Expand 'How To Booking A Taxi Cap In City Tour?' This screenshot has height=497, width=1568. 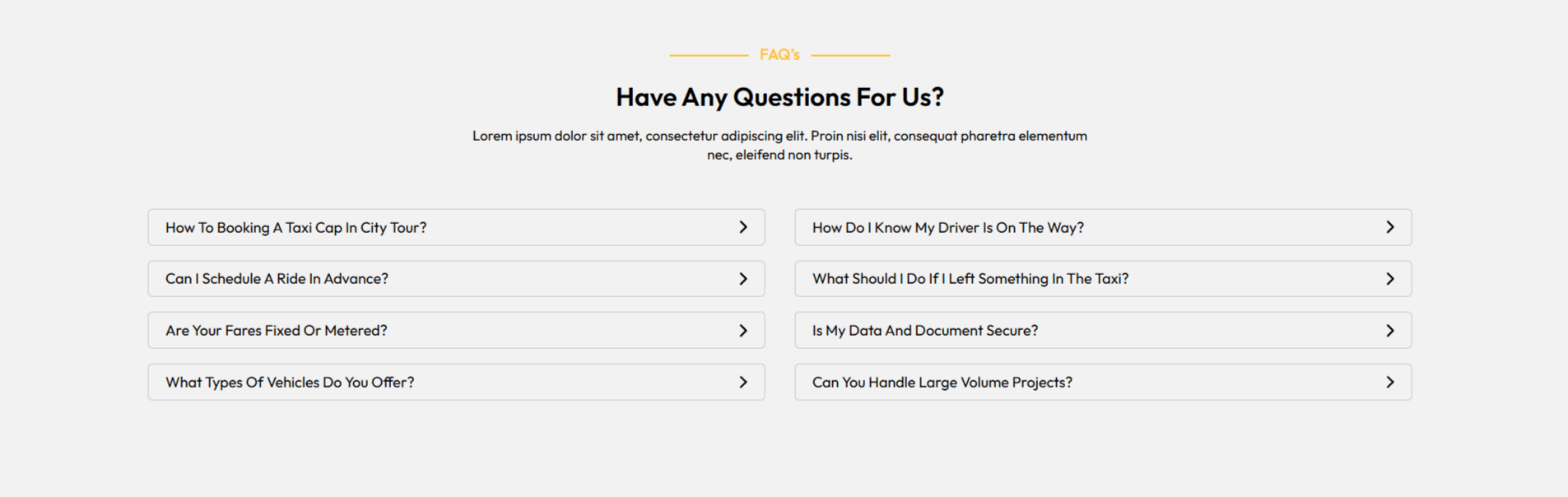[296, 228]
